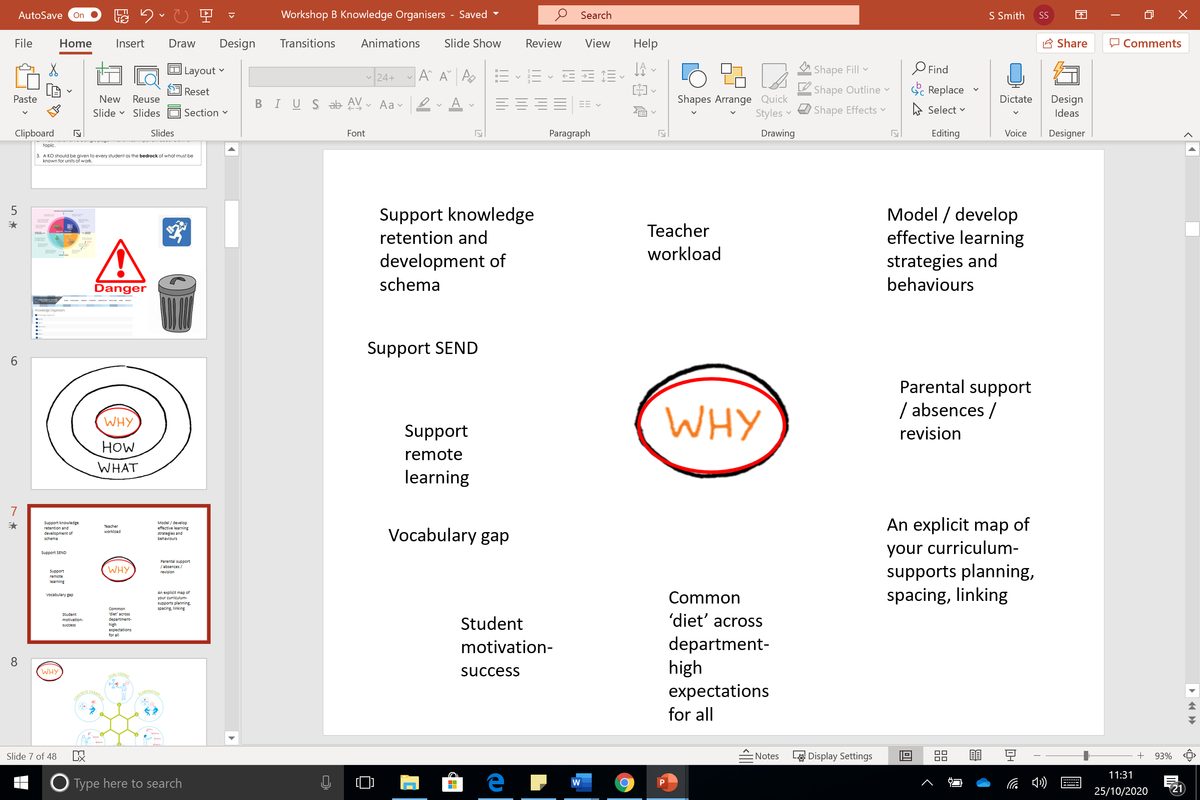Toggle Align Left paragraph button
The width and height of the screenshot is (1200, 800).
coord(502,104)
